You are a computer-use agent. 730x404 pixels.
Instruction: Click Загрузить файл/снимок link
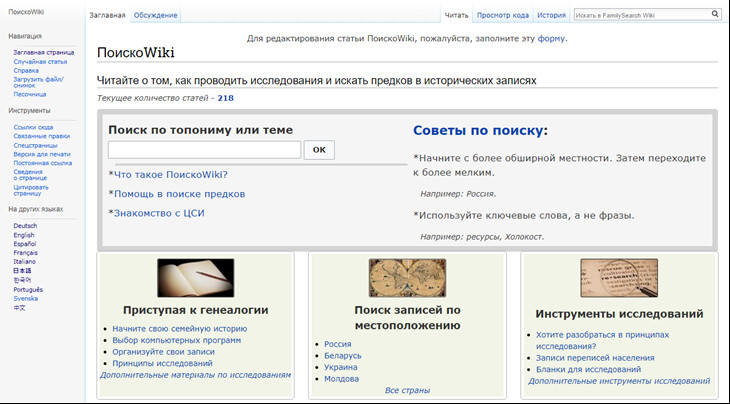coord(38,82)
